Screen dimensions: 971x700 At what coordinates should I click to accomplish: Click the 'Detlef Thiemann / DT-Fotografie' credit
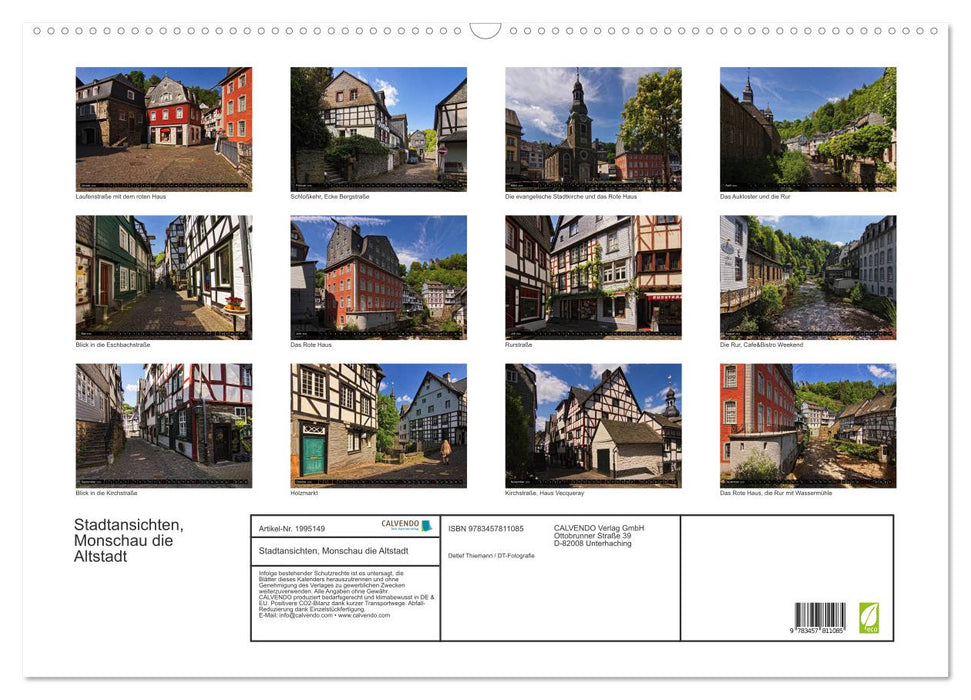coord(493,553)
